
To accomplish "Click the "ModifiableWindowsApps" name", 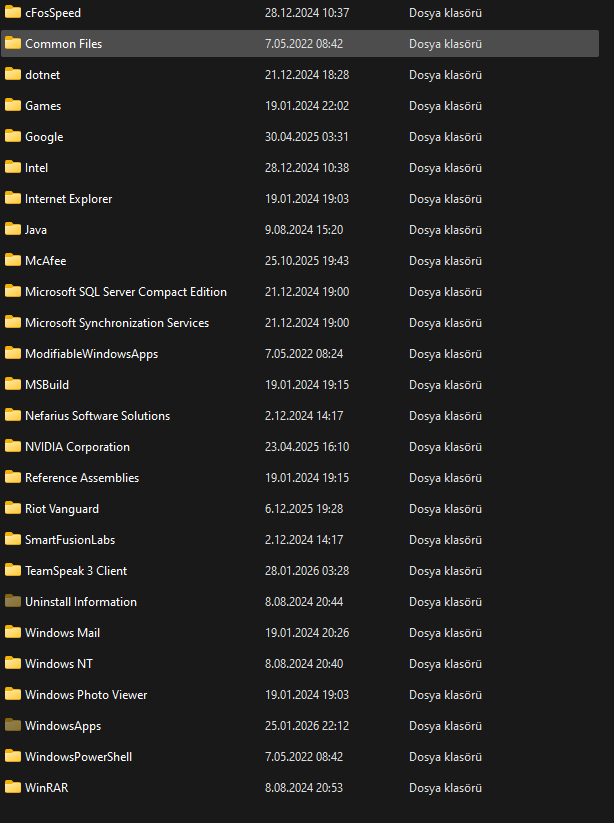I will pyautogui.click(x=92, y=354).
